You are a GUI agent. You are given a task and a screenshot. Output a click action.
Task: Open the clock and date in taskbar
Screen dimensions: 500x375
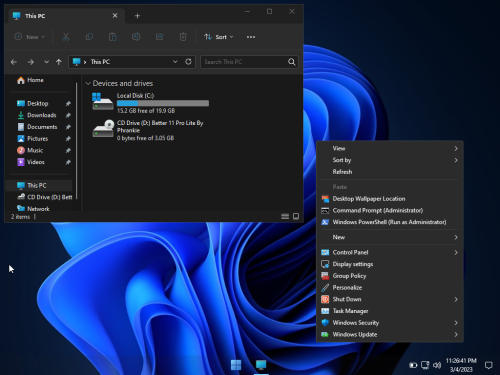[x=461, y=365]
